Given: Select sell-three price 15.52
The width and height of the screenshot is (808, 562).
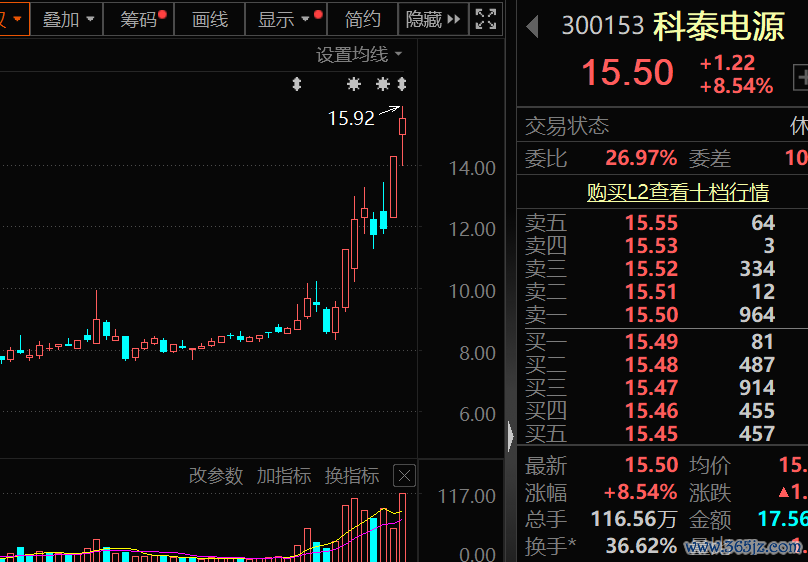Looking at the screenshot, I should [x=651, y=269].
